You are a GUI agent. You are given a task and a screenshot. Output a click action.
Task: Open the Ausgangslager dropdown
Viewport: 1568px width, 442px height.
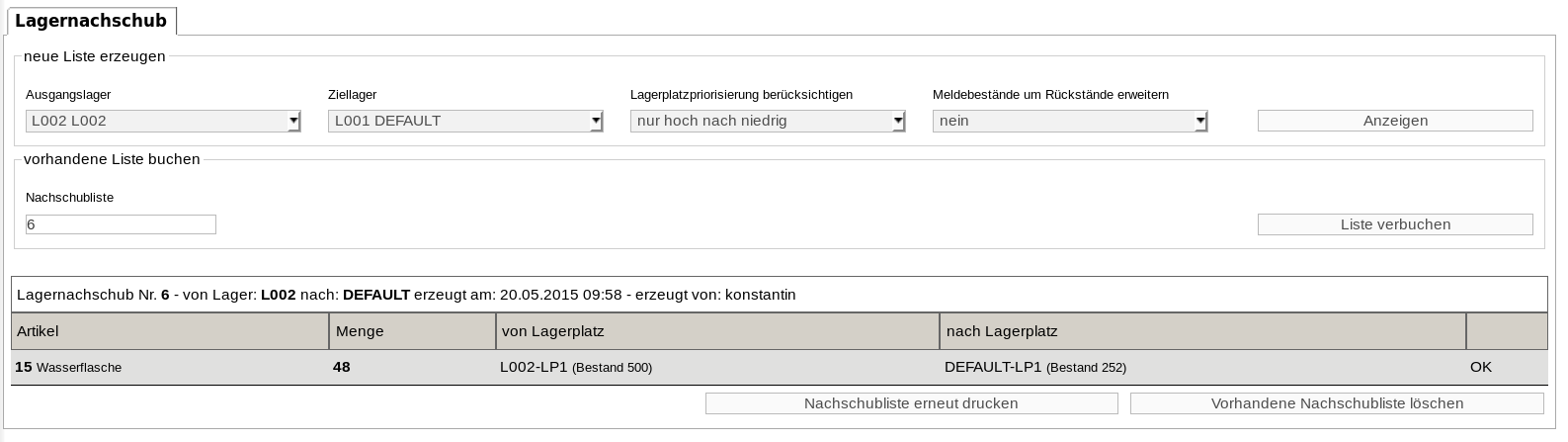click(163, 121)
